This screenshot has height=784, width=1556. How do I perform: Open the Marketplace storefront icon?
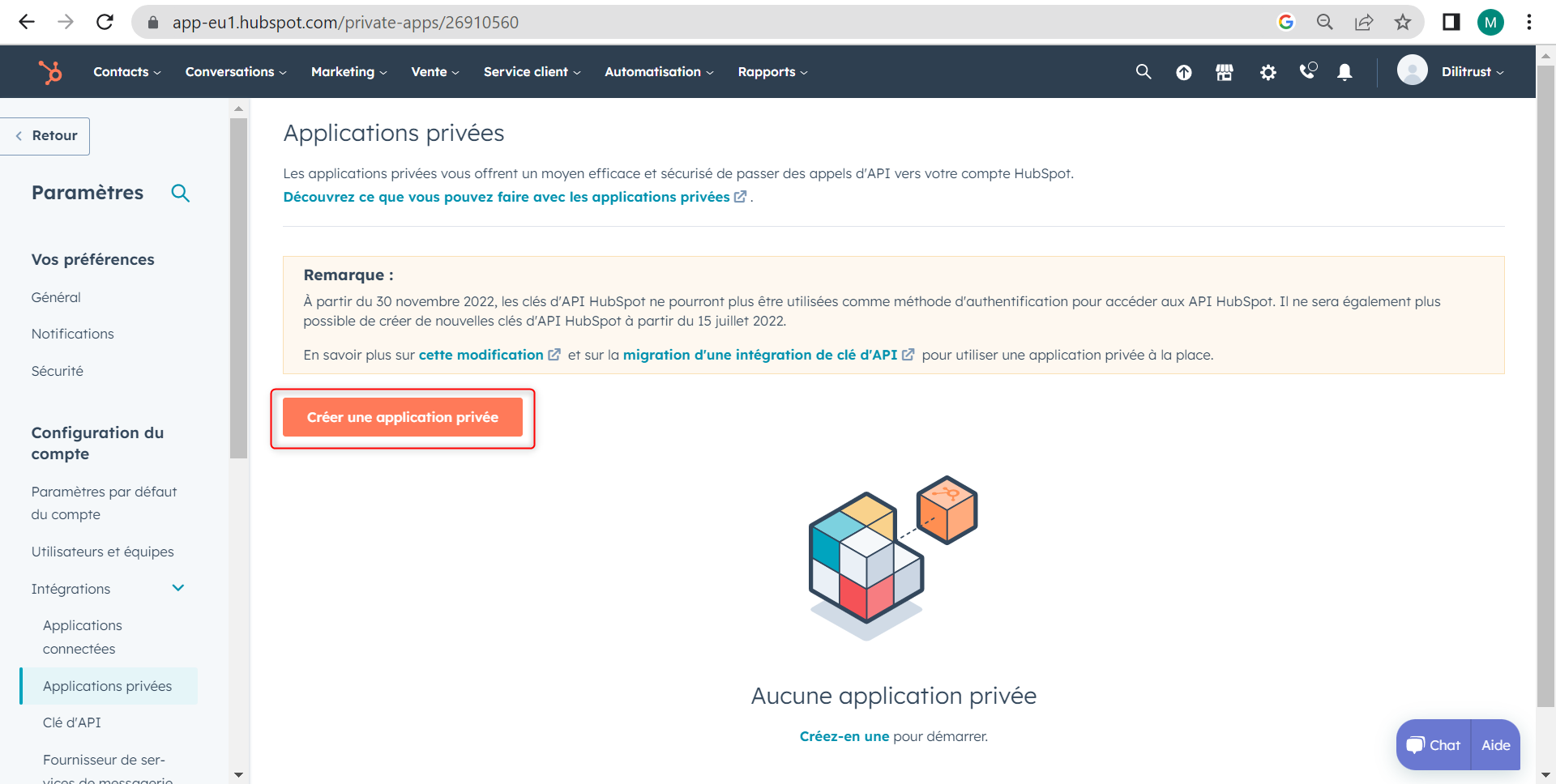(1225, 73)
